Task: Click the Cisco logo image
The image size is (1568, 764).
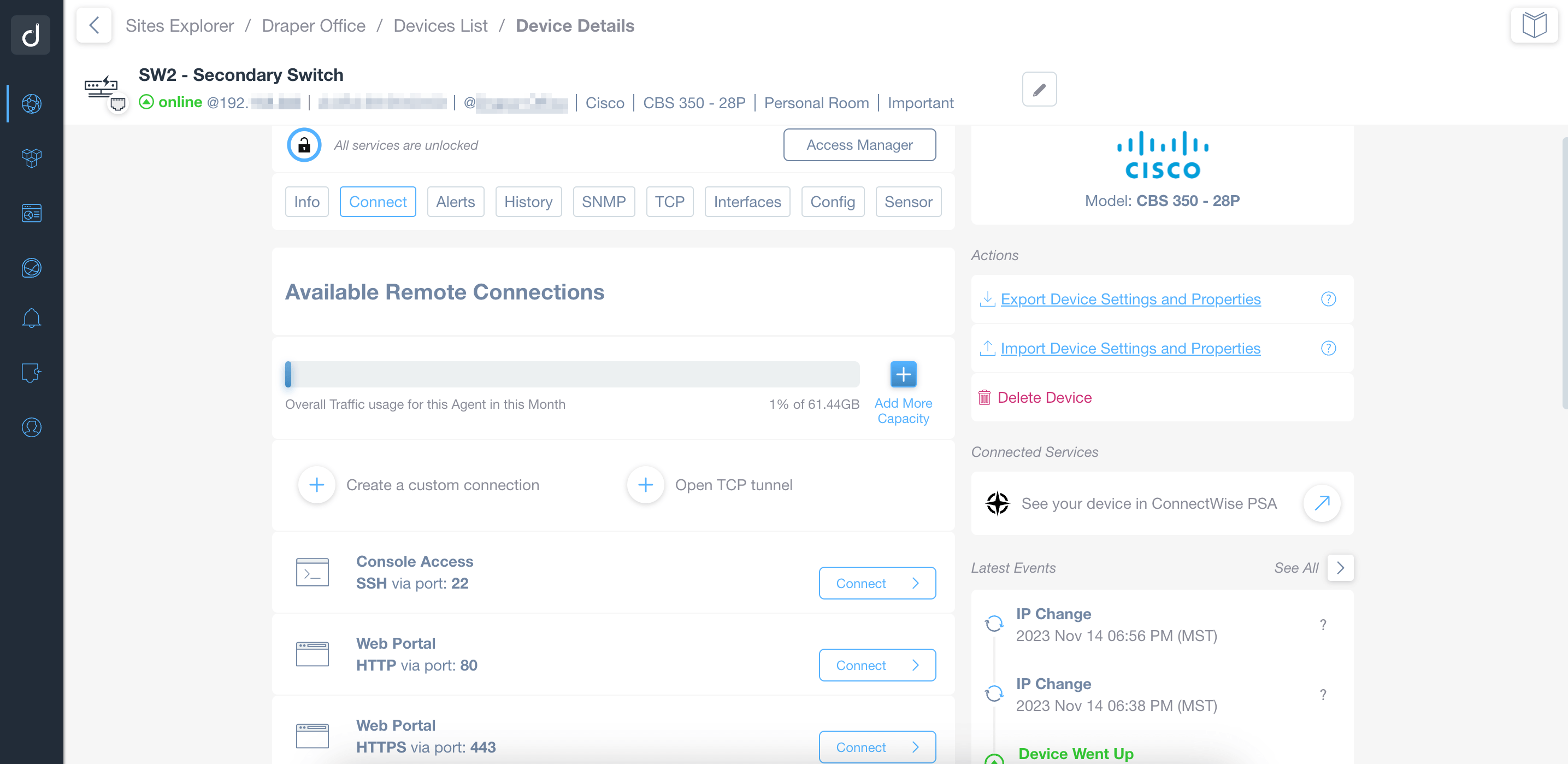Action: 1162,155
